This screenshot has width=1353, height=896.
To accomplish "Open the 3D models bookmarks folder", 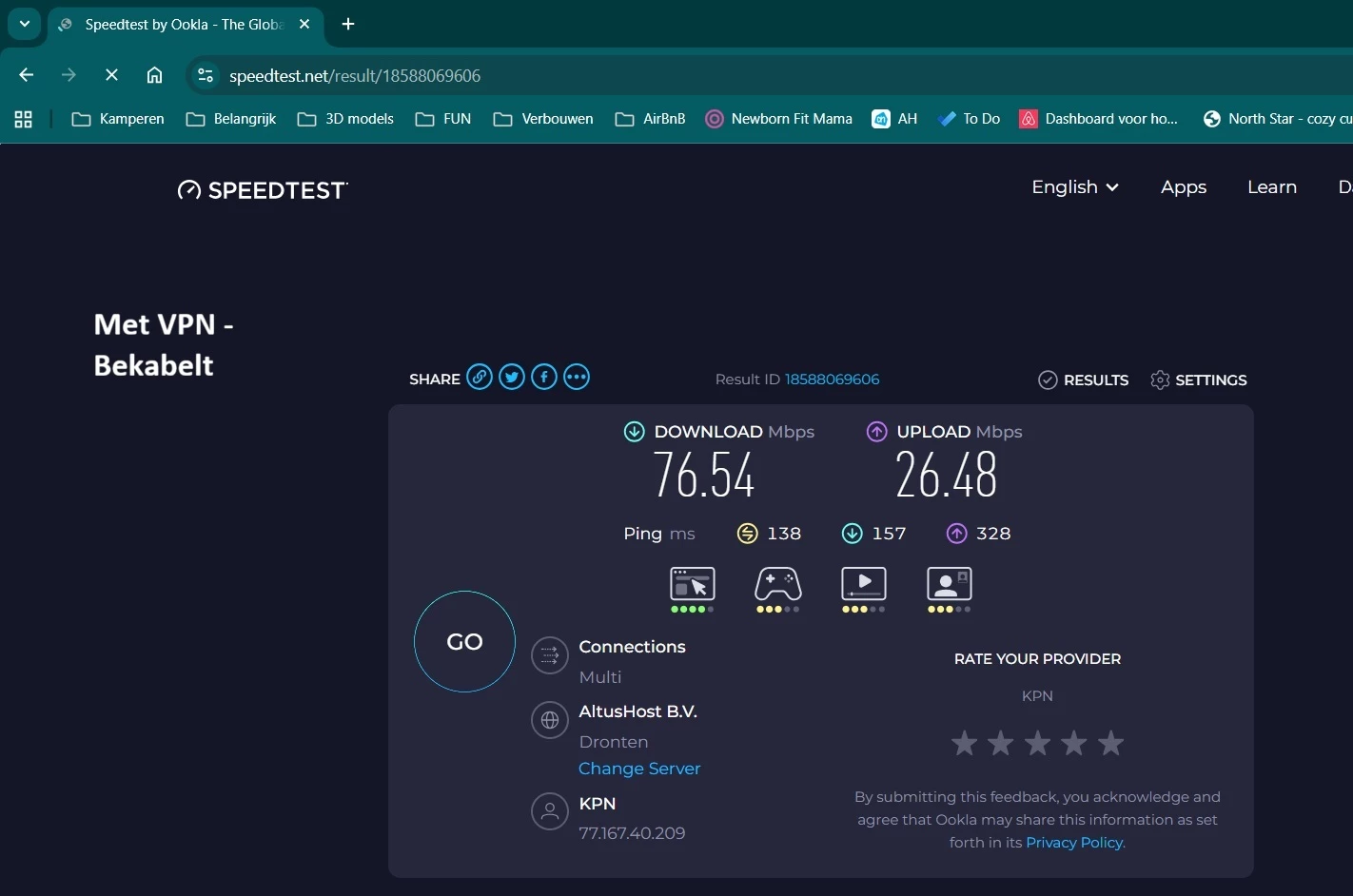I will [x=345, y=119].
